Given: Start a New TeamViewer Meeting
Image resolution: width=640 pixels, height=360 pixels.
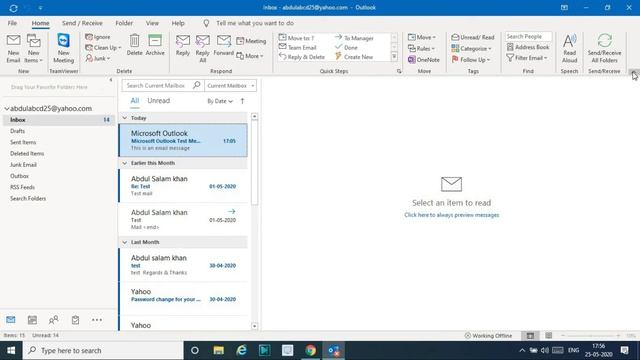Looking at the screenshot, I should click(63, 49).
